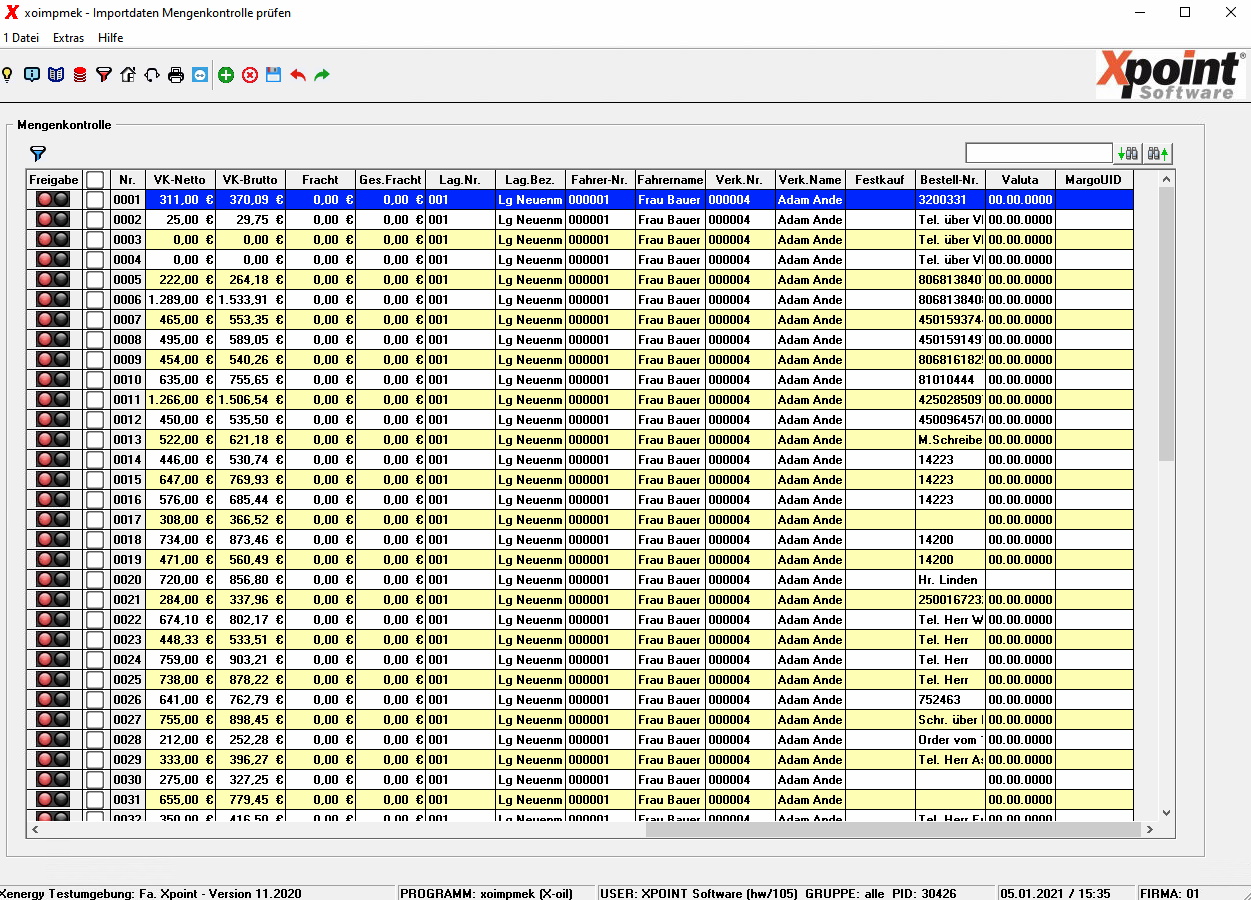The height and width of the screenshot is (900, 1251).
Task: Select the Bestell-Nr. cell Hr. Linden
Action: [x=950, y=580]
